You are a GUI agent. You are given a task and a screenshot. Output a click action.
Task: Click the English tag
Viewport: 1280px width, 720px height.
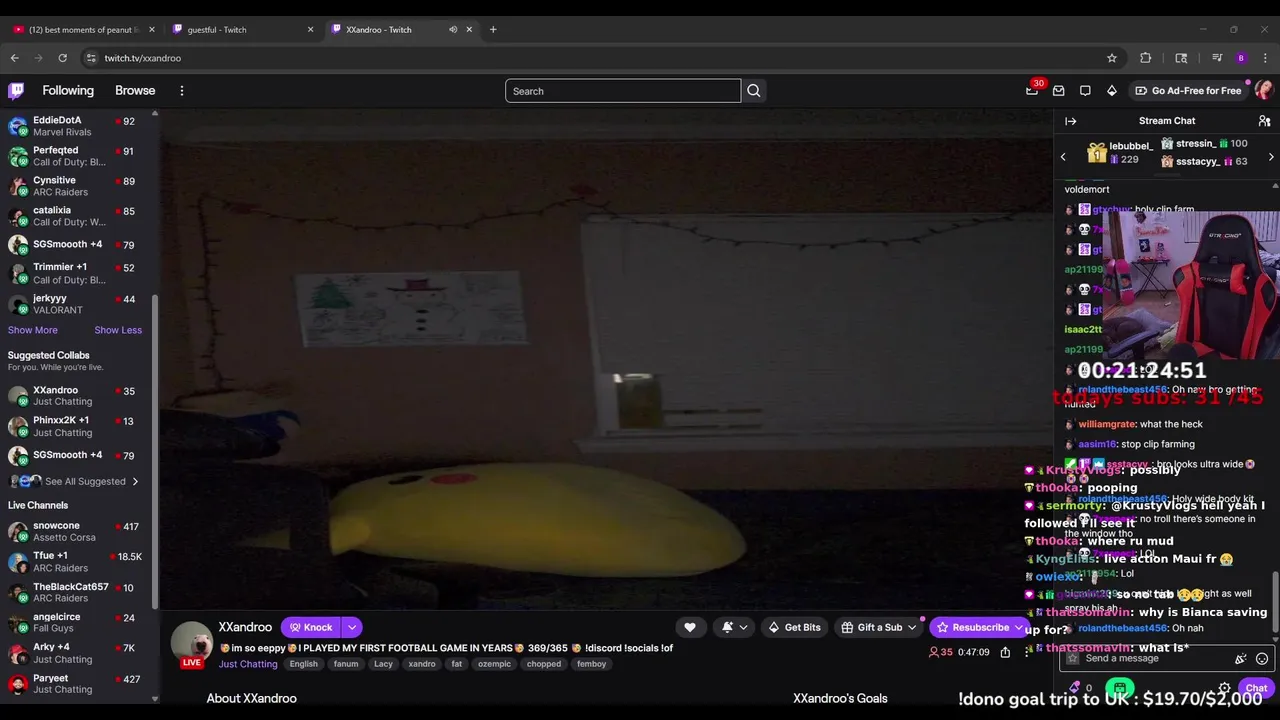coord(303,664)
